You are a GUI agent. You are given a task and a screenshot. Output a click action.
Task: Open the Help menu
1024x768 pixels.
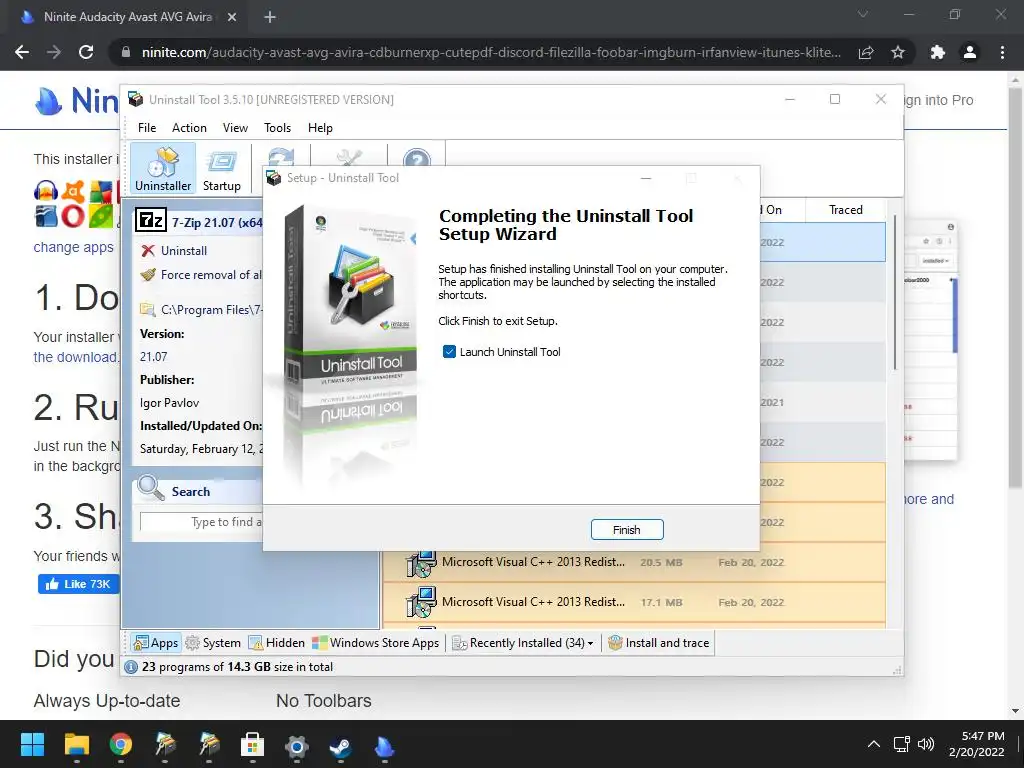click(320, 128)
